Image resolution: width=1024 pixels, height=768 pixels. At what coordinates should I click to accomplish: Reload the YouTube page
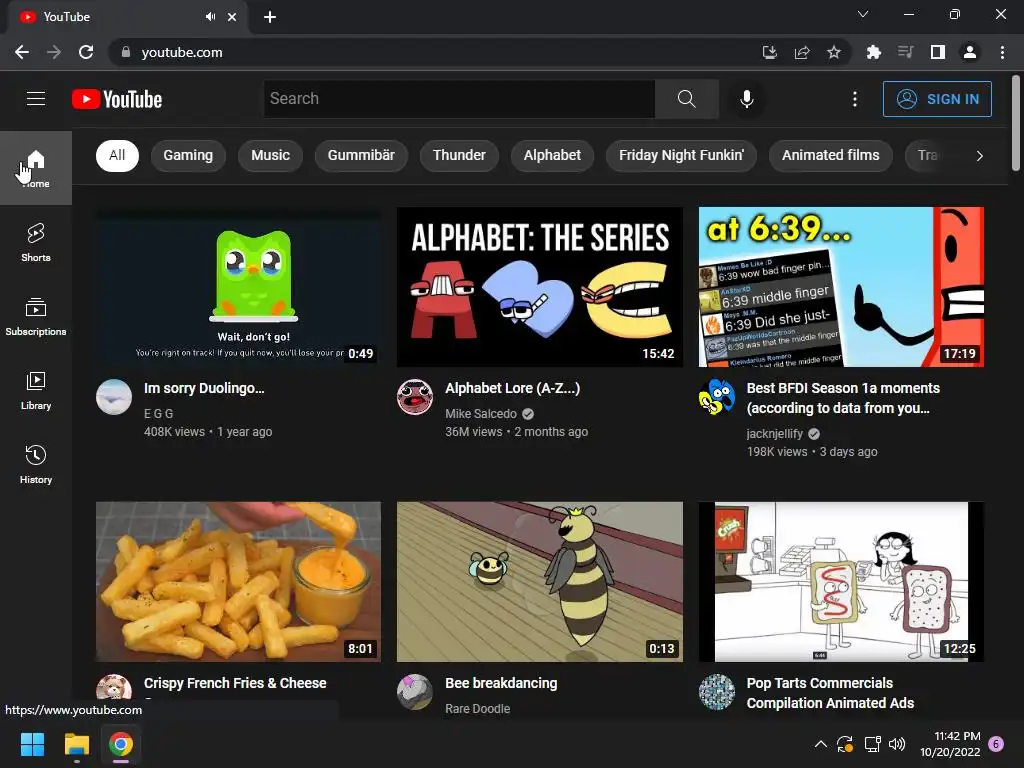coord(86,52)
